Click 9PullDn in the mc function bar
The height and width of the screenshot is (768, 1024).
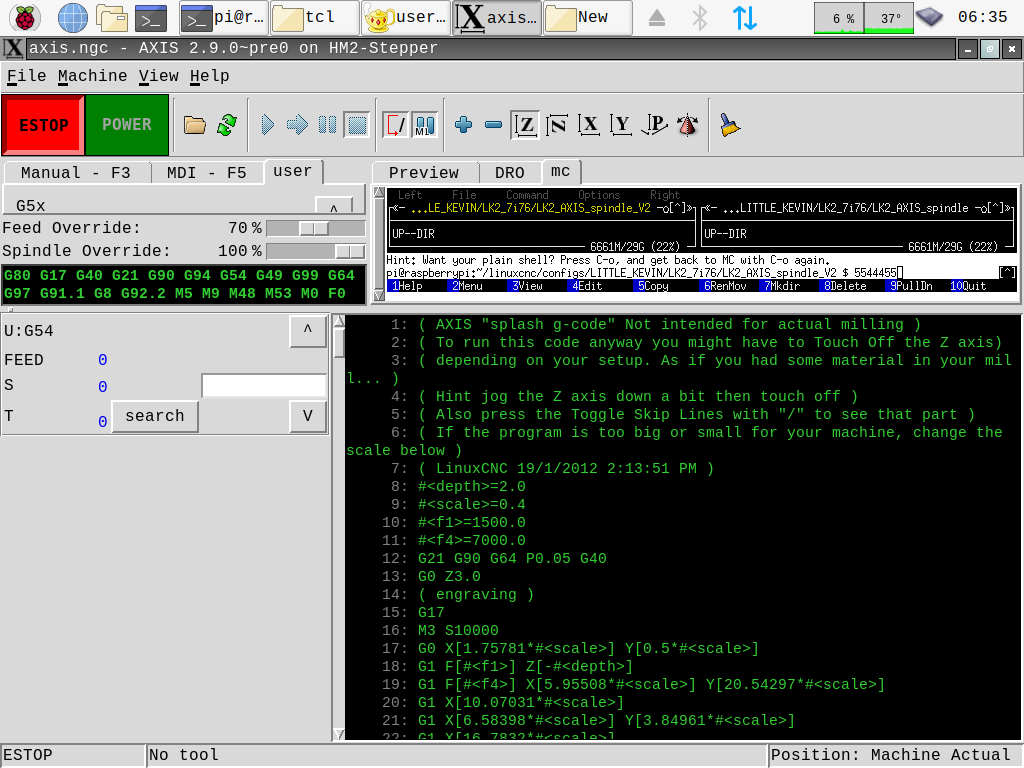pos(910,286)
